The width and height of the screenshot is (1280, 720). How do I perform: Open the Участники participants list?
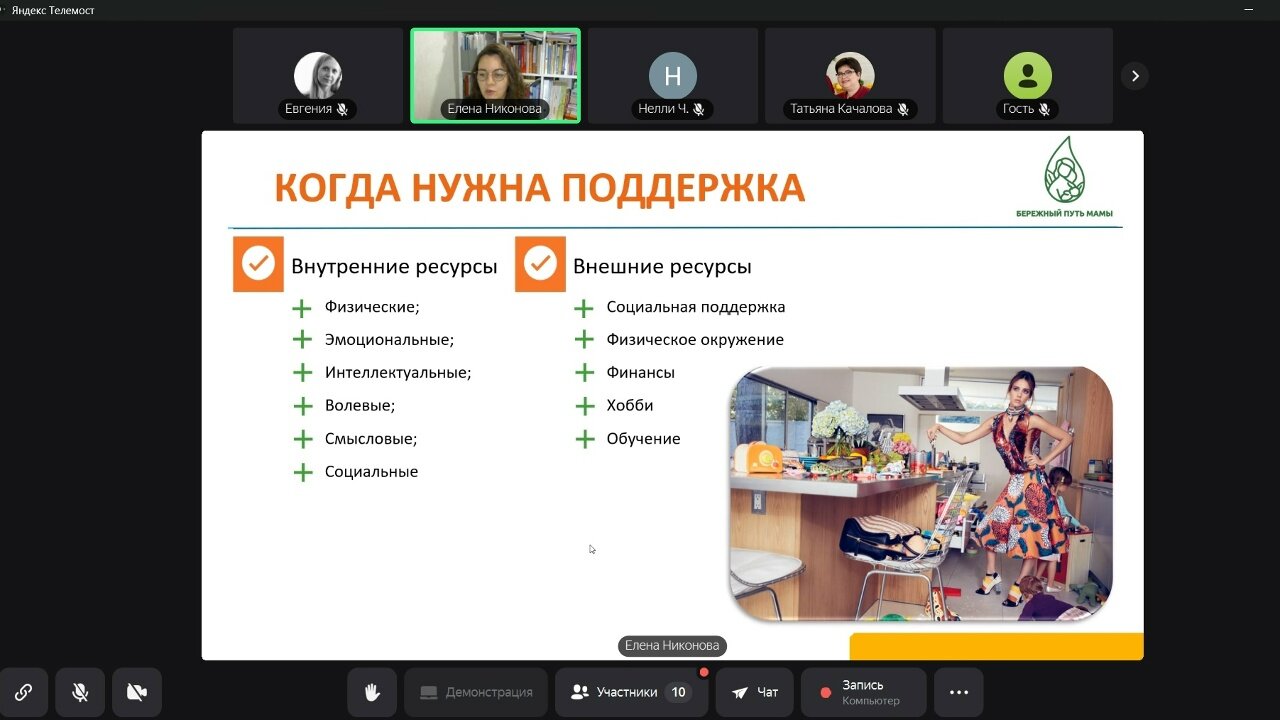(x=630, y=692)
